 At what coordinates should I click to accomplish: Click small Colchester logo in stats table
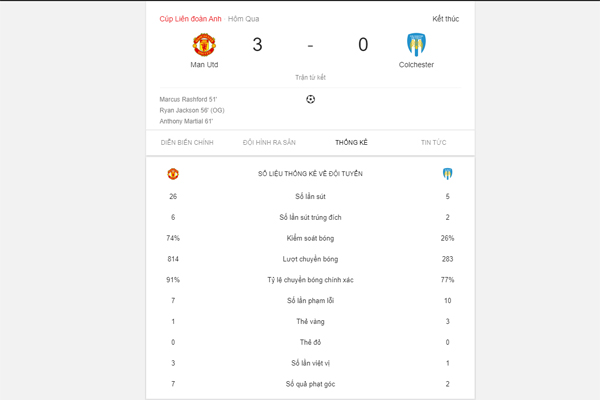(x=447, y=174)
